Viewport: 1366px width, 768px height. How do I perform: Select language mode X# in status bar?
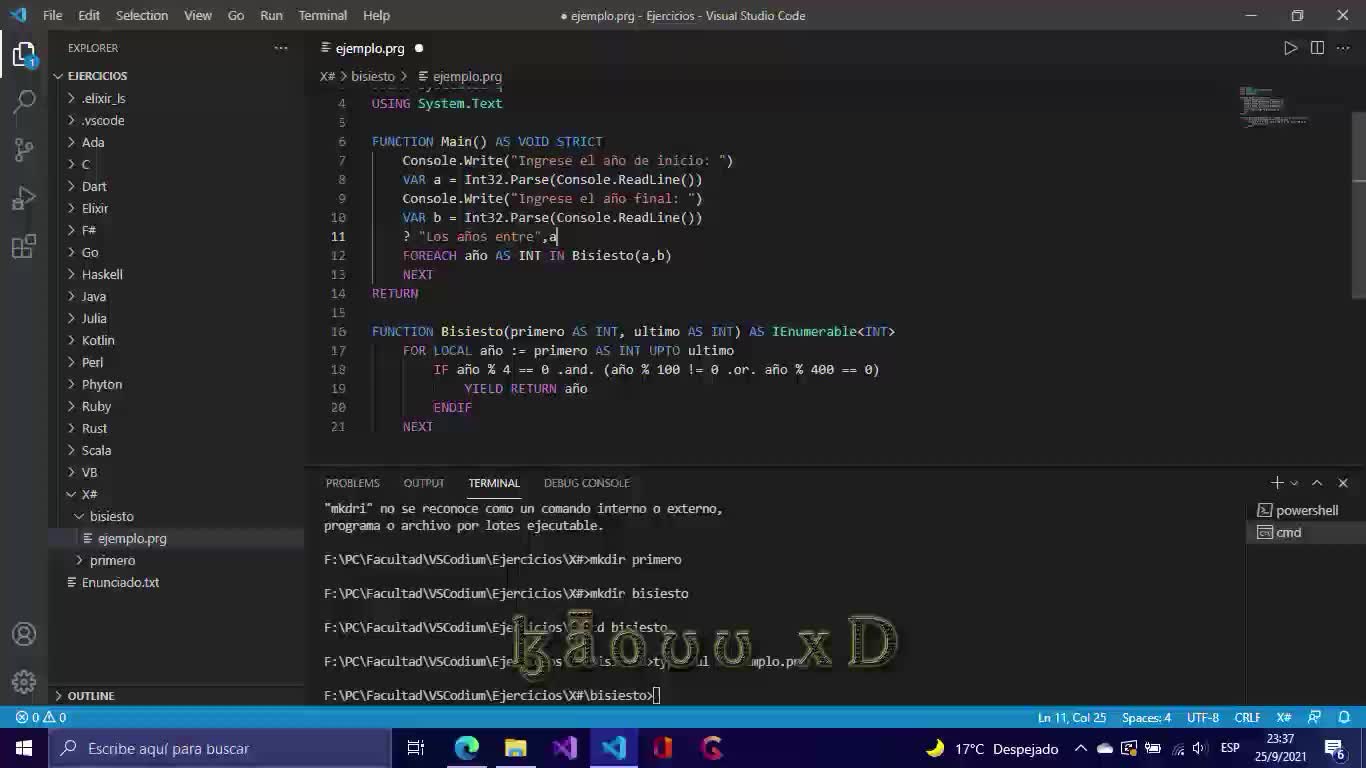point(1284,718)
